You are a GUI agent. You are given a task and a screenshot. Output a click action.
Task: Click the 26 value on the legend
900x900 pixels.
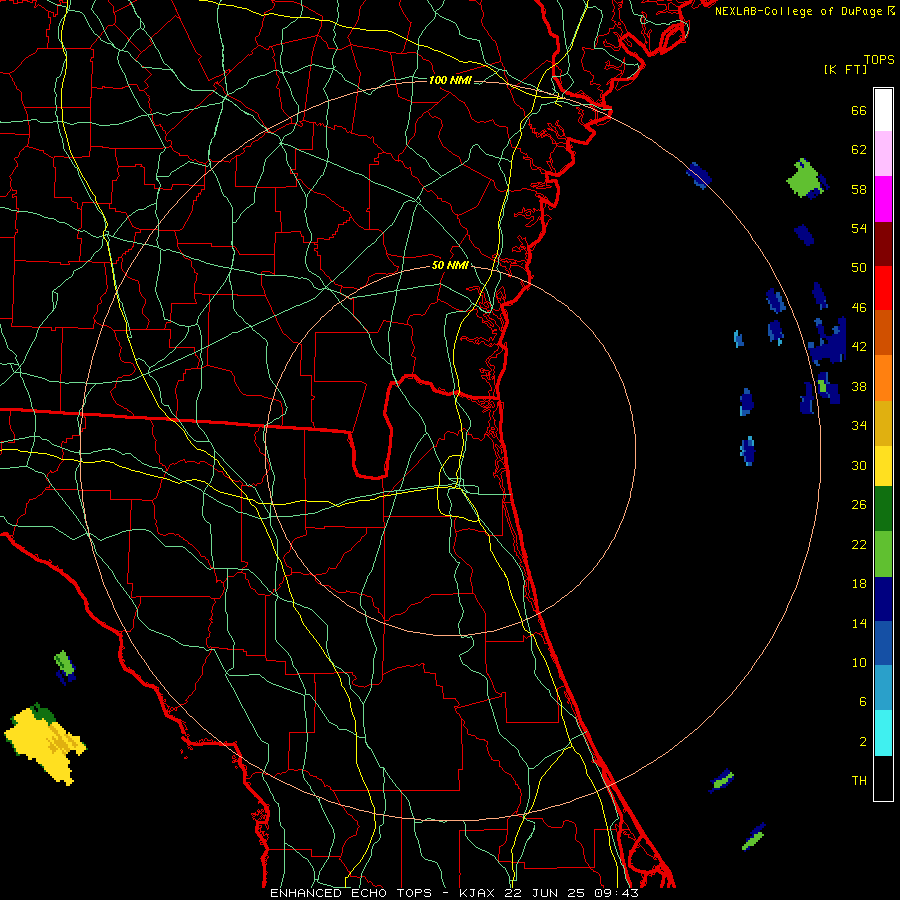[859, 505]
